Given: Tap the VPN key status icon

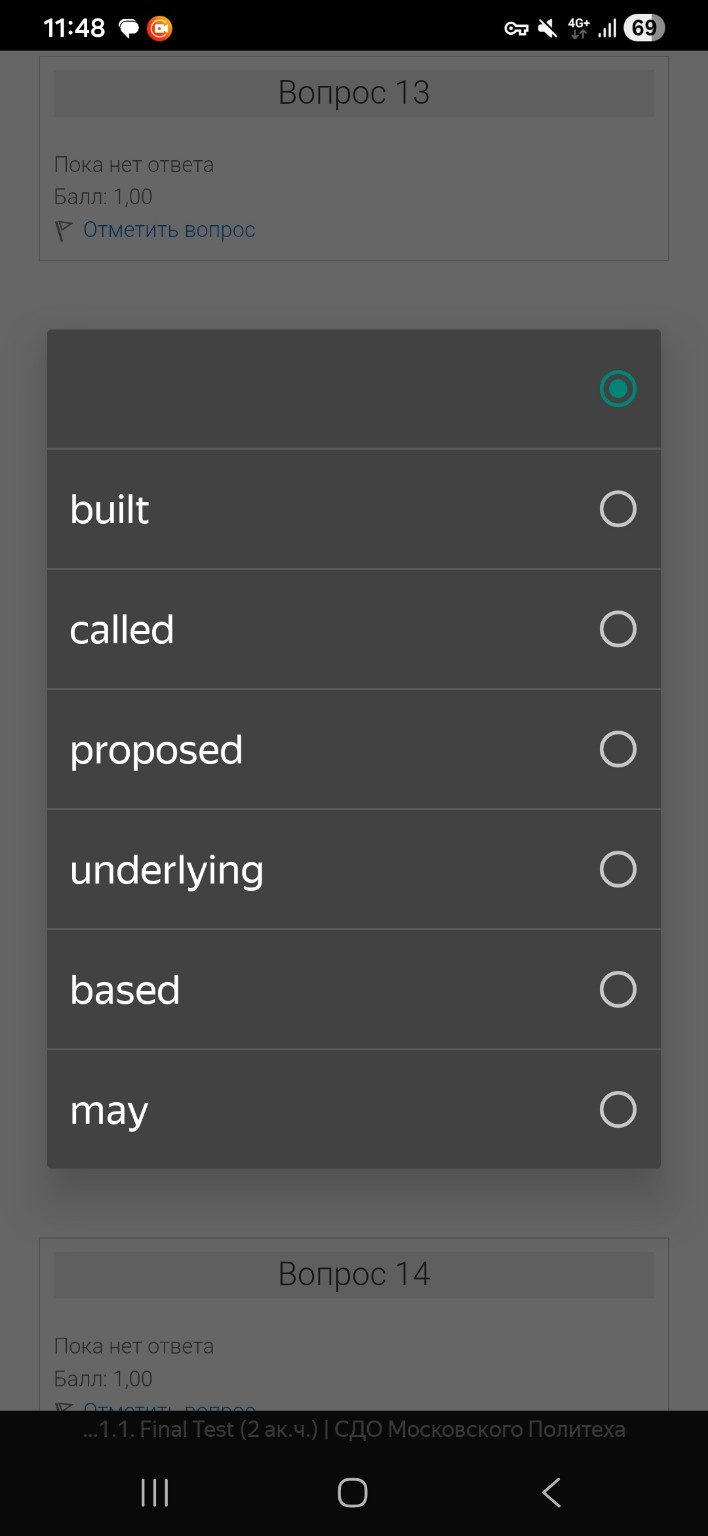Looking at the screenshot, I should (x=516, y=28).
